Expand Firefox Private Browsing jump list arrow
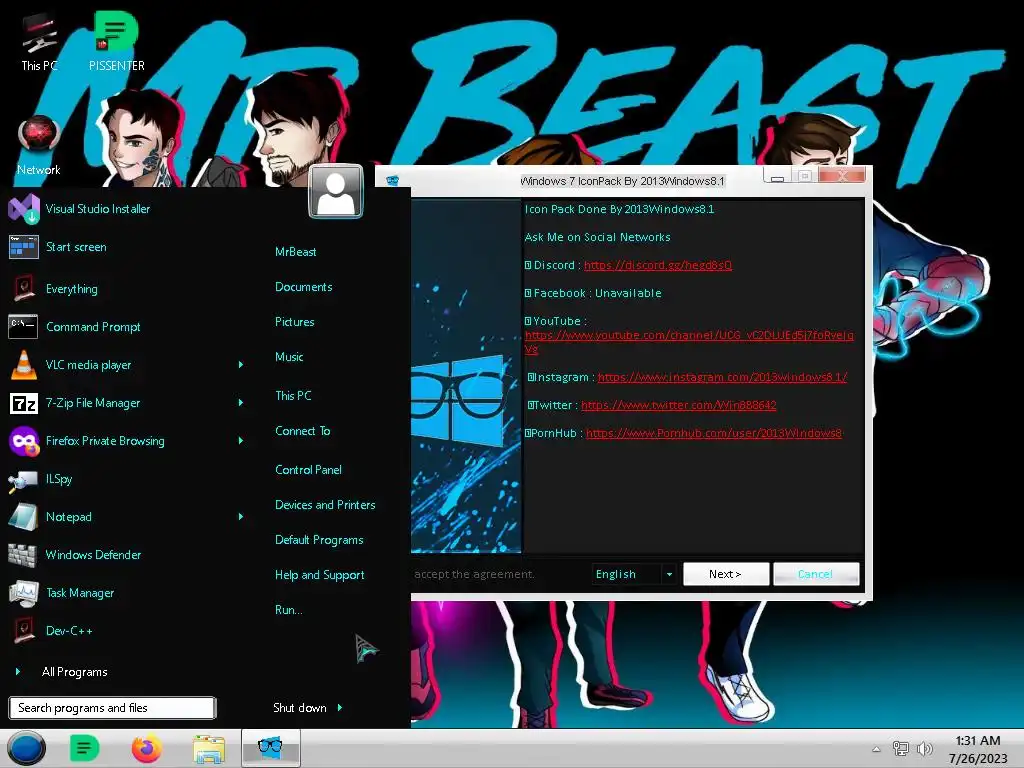Image resolution: width=1024 pixels, height=768 pixels. click(241, 441)
